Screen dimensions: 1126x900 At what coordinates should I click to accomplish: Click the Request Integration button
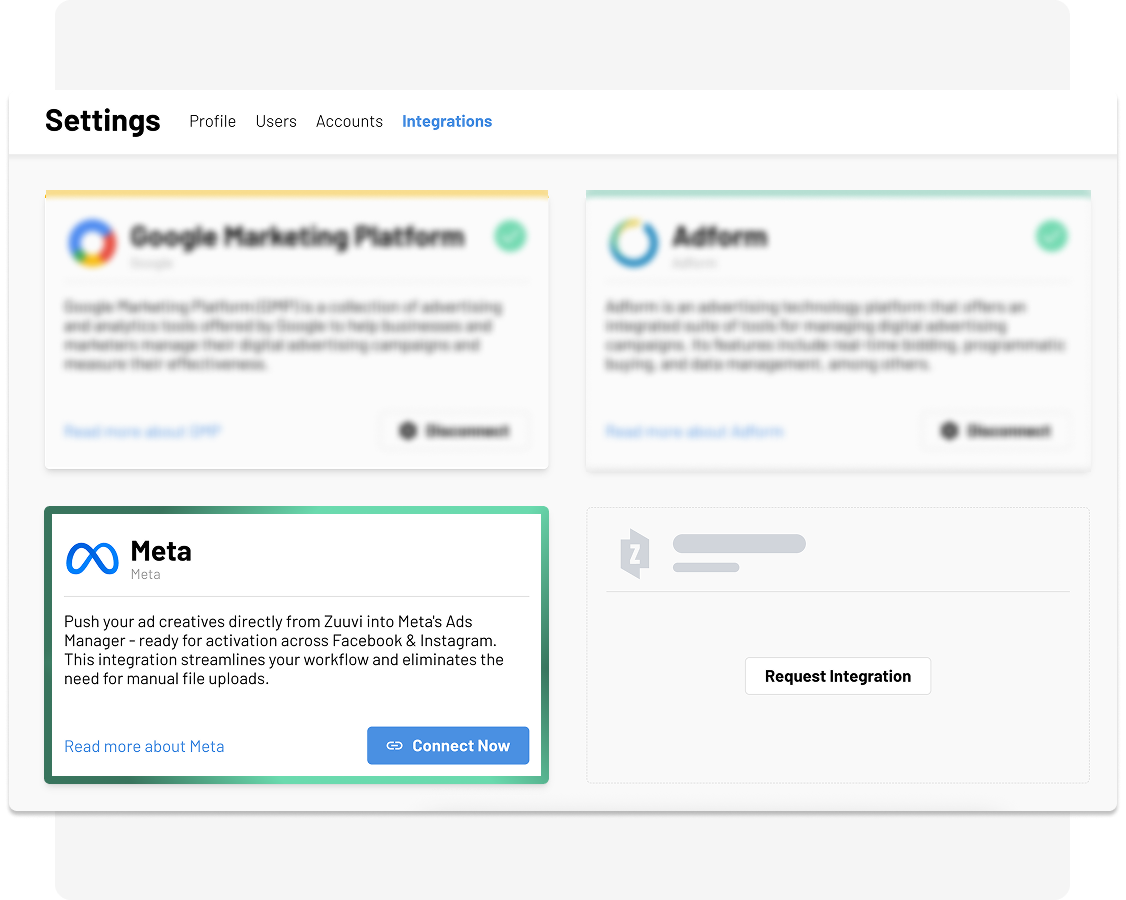[x=838, y=676]
